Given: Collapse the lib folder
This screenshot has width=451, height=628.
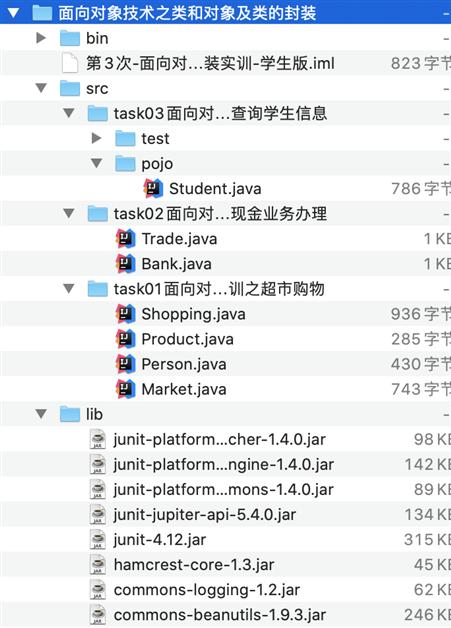Looking at the screenshot, I should point(41,414).
